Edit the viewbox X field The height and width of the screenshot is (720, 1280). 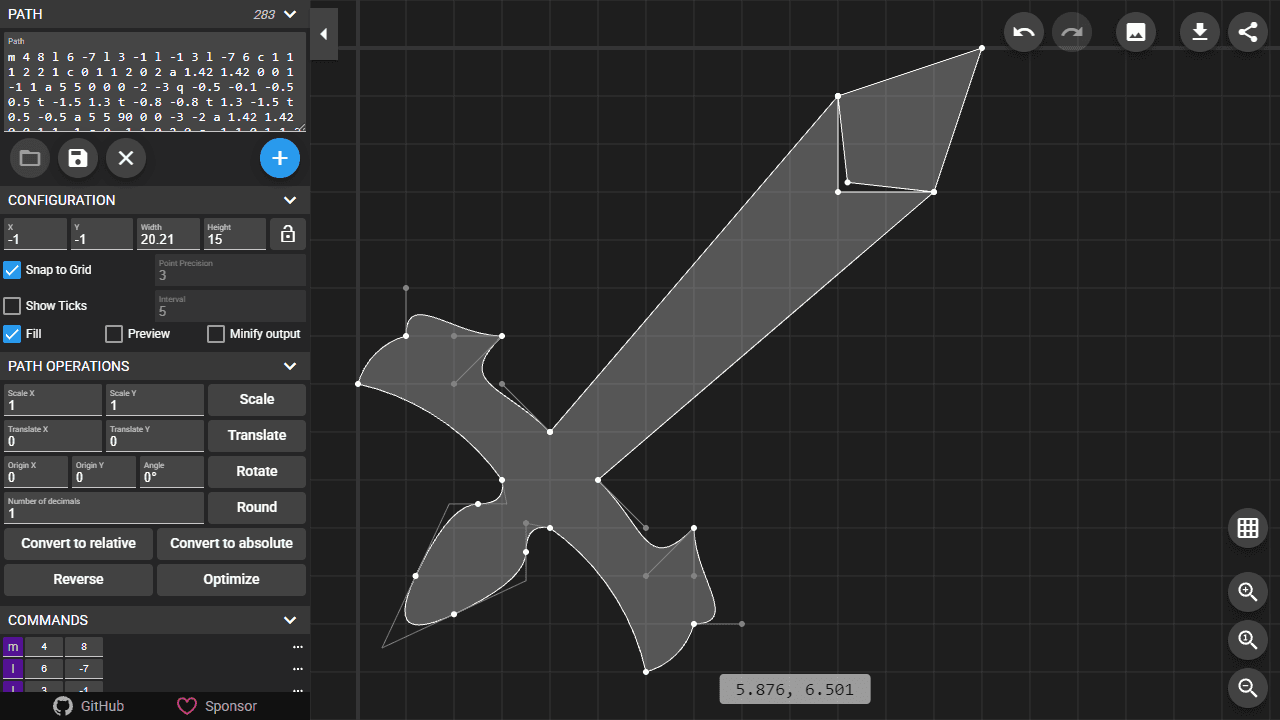[x=35, y=234]
